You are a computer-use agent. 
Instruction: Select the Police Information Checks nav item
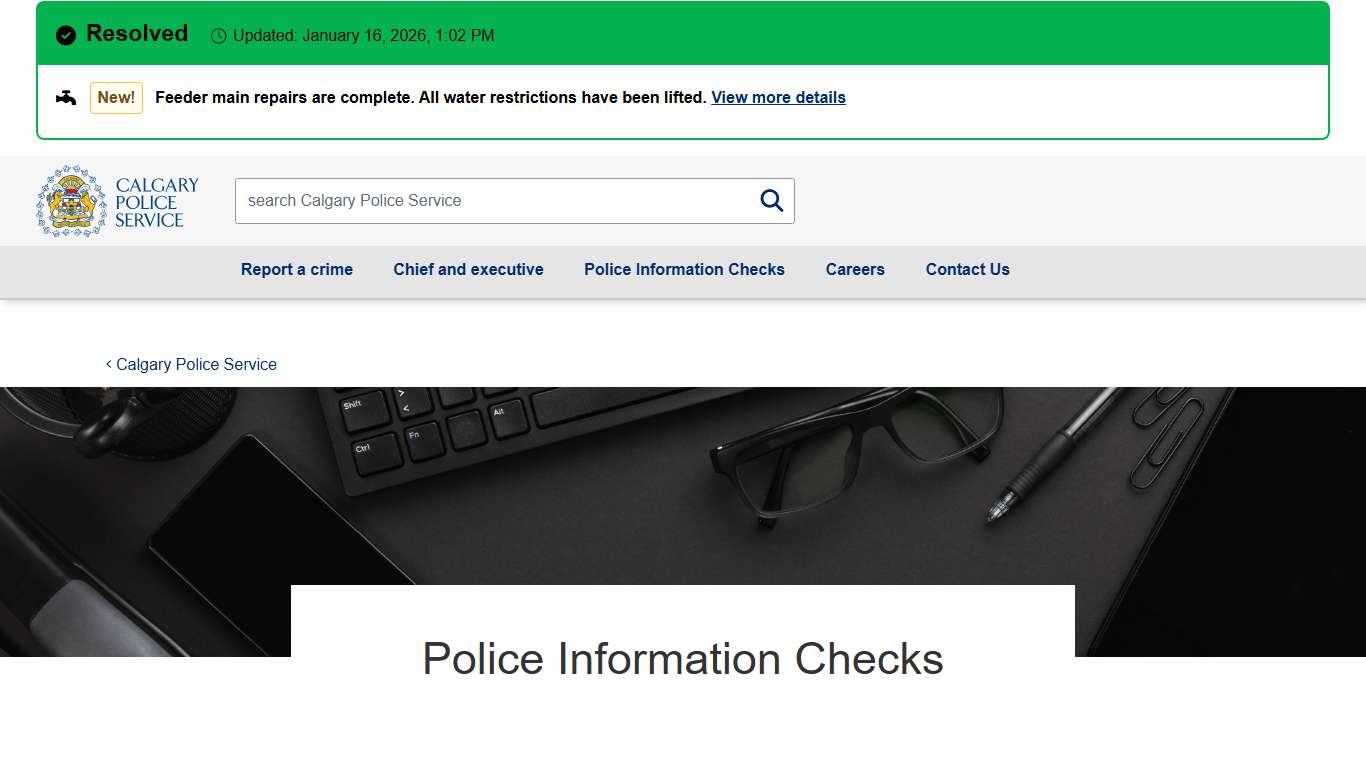(684, 269)
